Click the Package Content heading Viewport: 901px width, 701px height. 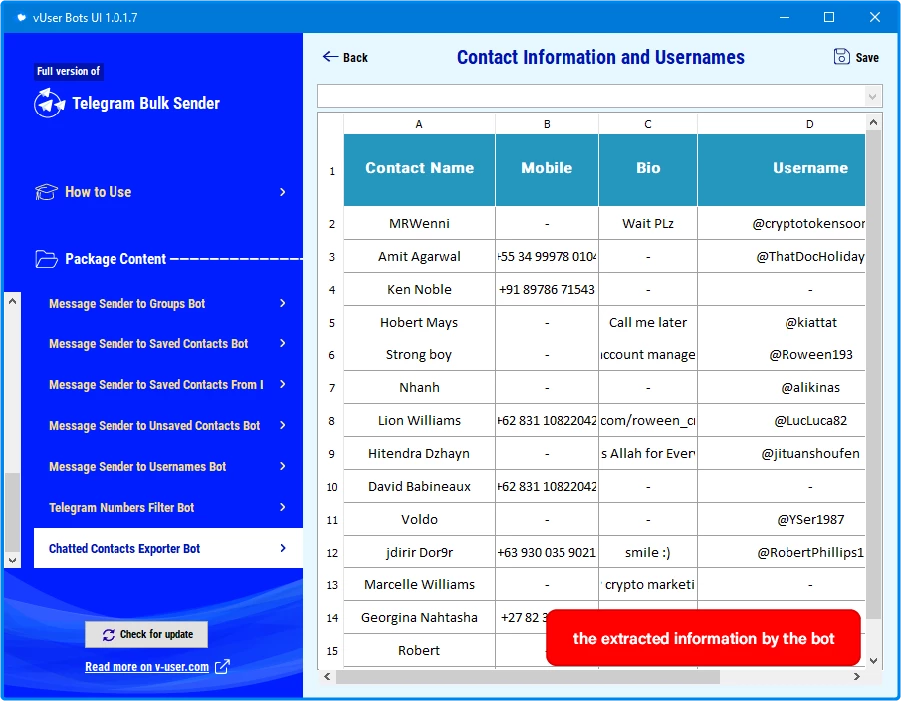pos(115,259)
